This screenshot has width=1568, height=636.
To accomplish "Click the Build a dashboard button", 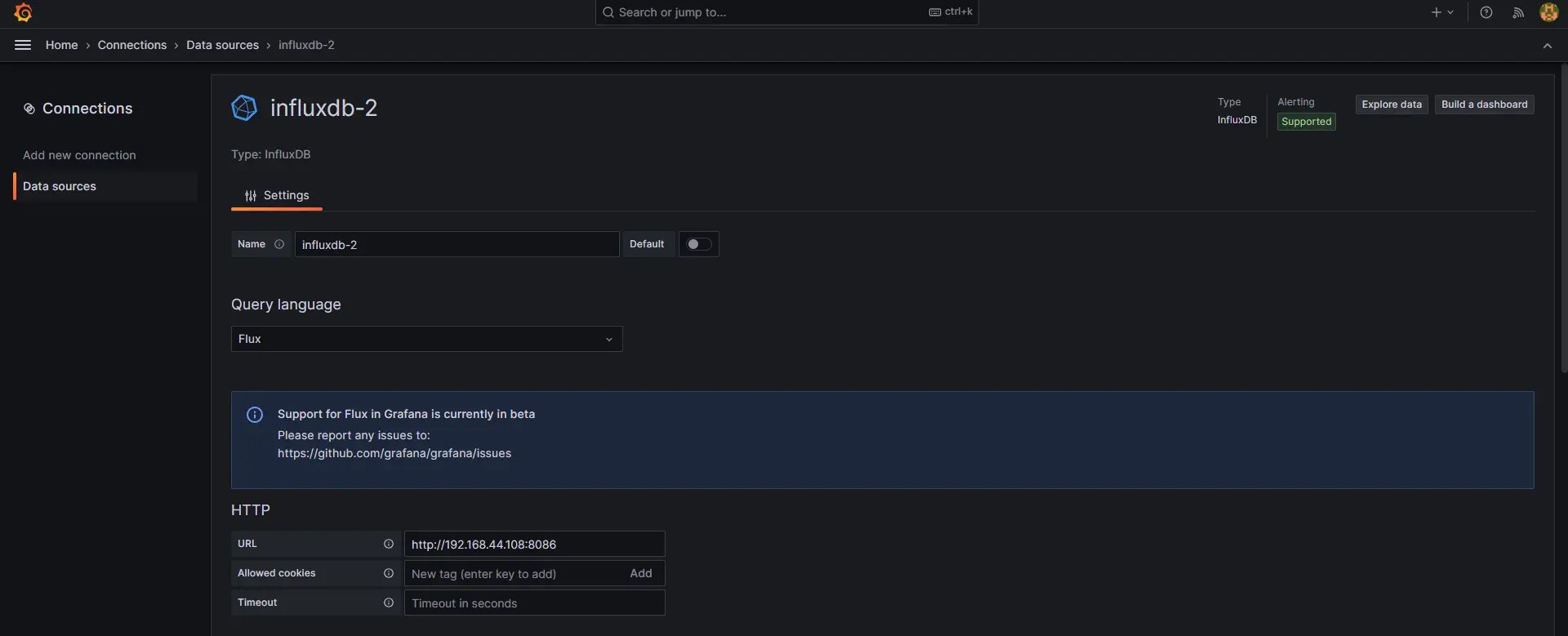I will pyautogui.click(x=1484, y=105).
